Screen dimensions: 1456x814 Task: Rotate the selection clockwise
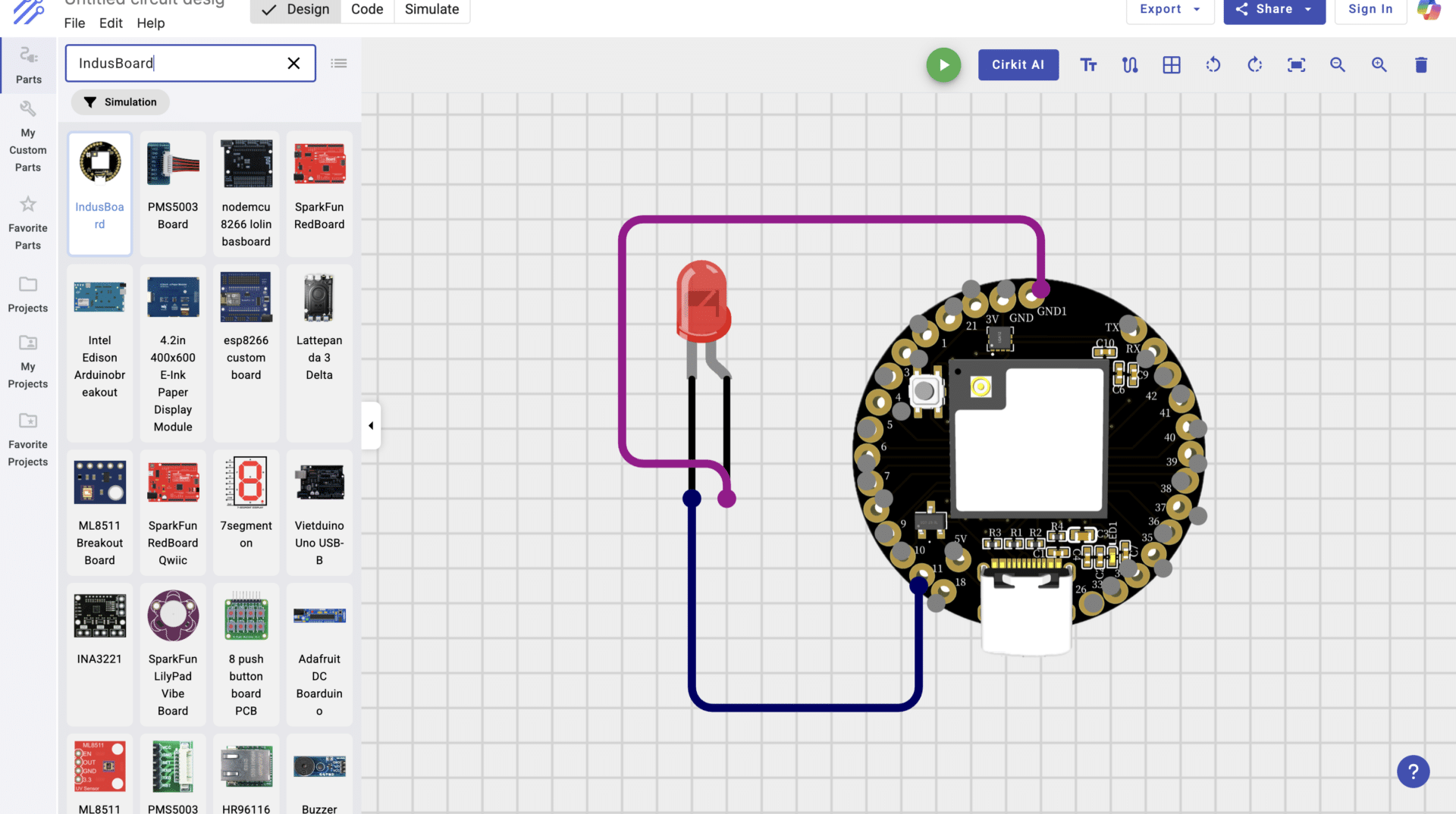pyautogui.click(x=1254, y=65)
